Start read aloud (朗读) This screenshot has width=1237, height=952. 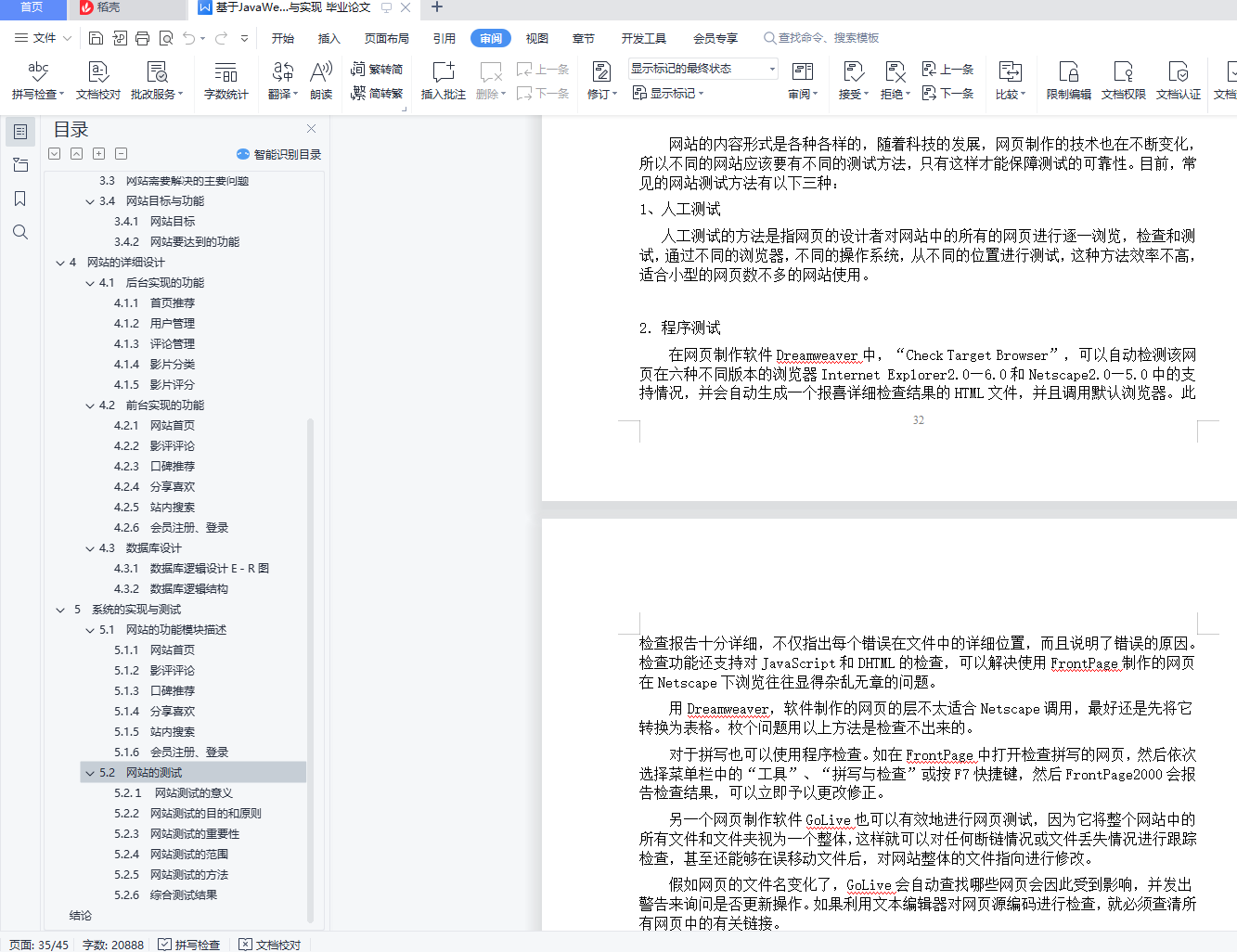click(x=321, y=81)
